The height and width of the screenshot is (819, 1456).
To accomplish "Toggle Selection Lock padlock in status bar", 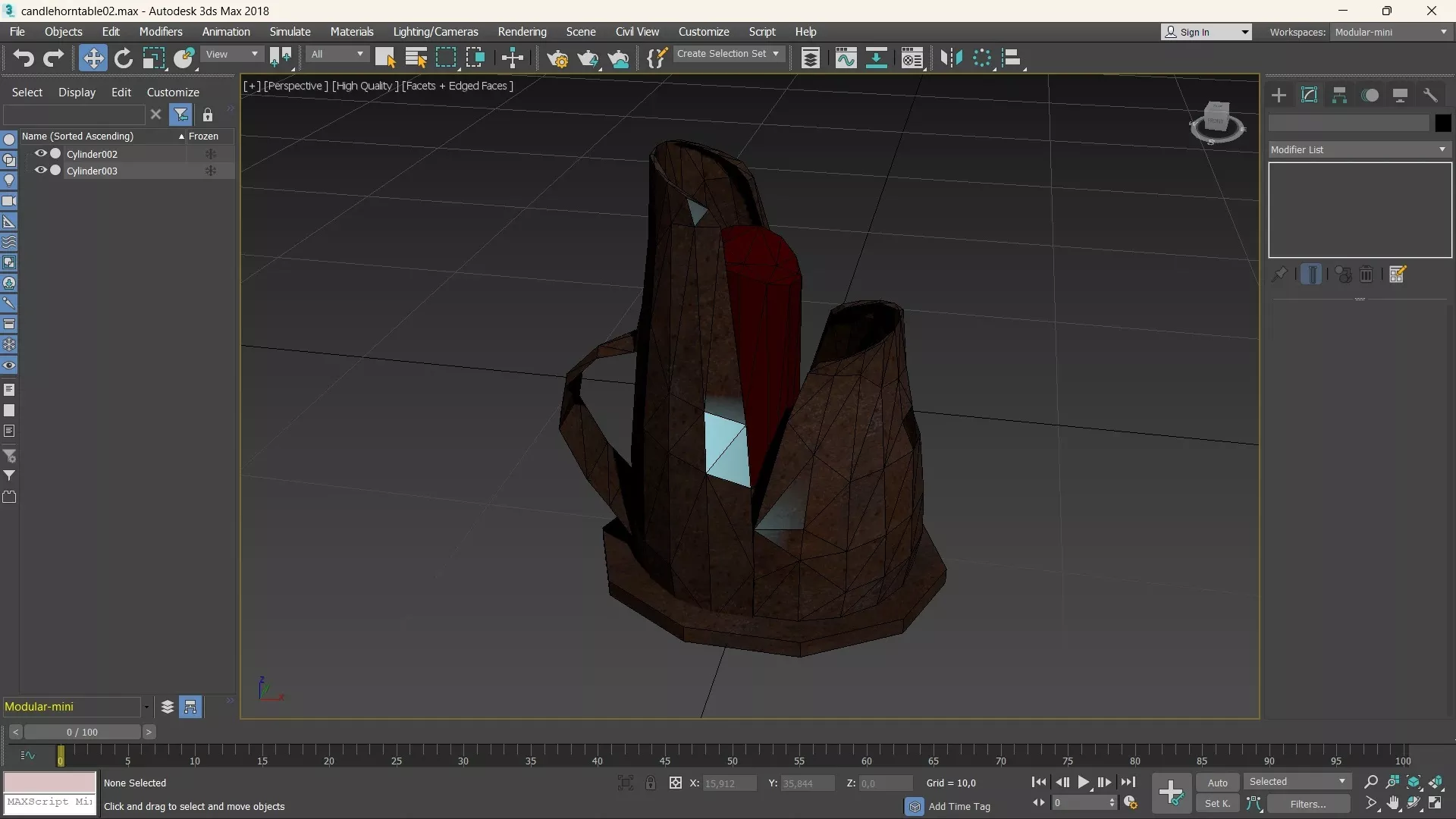I will point(651,783).
